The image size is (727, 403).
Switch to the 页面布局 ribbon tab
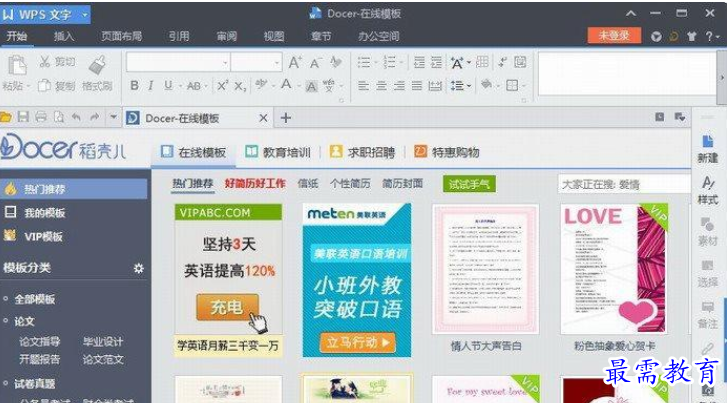(x=121, y=36)
